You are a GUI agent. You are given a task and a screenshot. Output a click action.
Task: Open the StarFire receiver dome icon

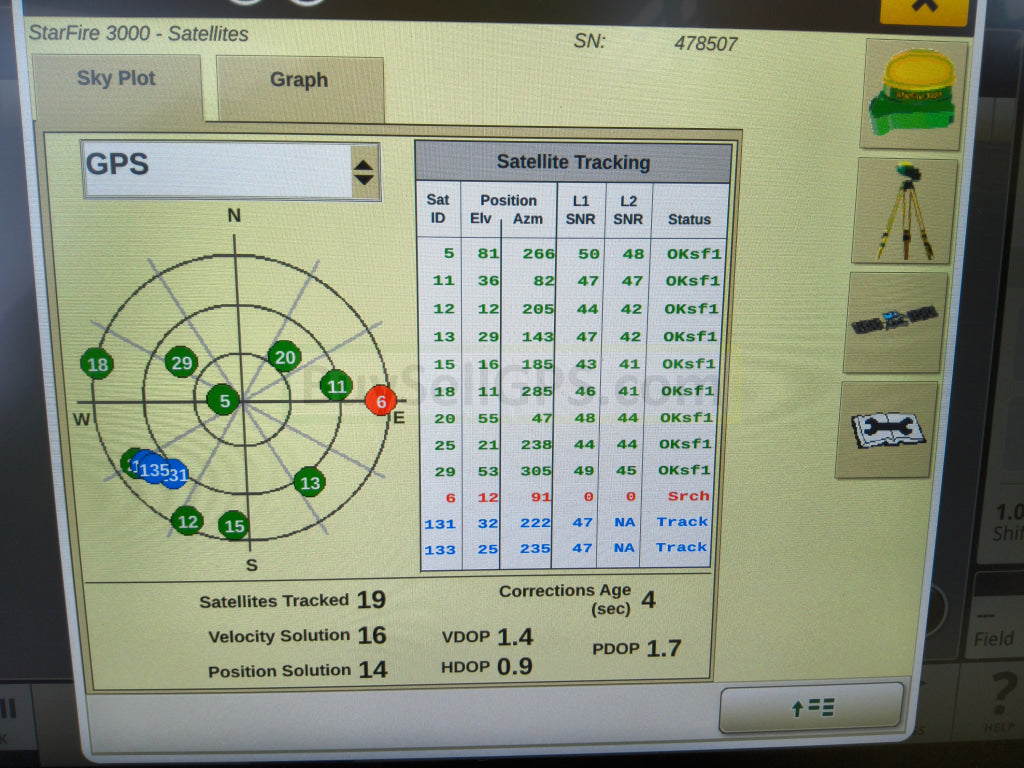[x=913, y=93]
